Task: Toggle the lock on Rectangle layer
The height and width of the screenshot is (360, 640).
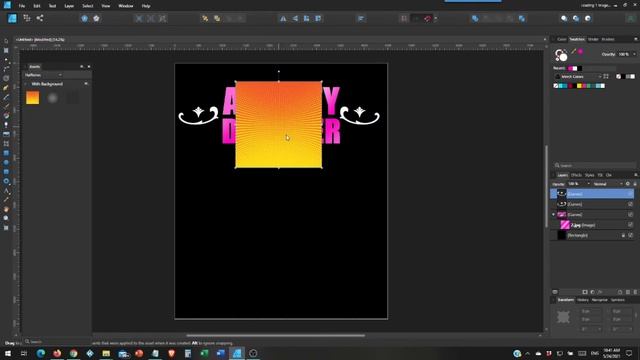Action: [623, 236]
